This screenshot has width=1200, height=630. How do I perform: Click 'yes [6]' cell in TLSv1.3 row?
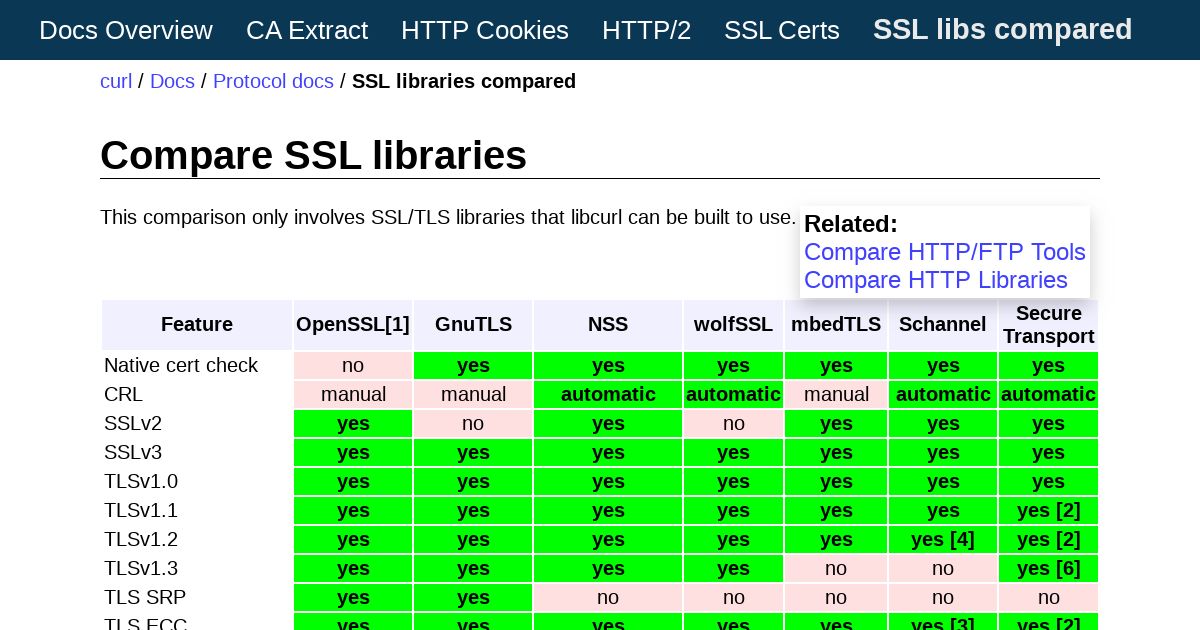1048,568
